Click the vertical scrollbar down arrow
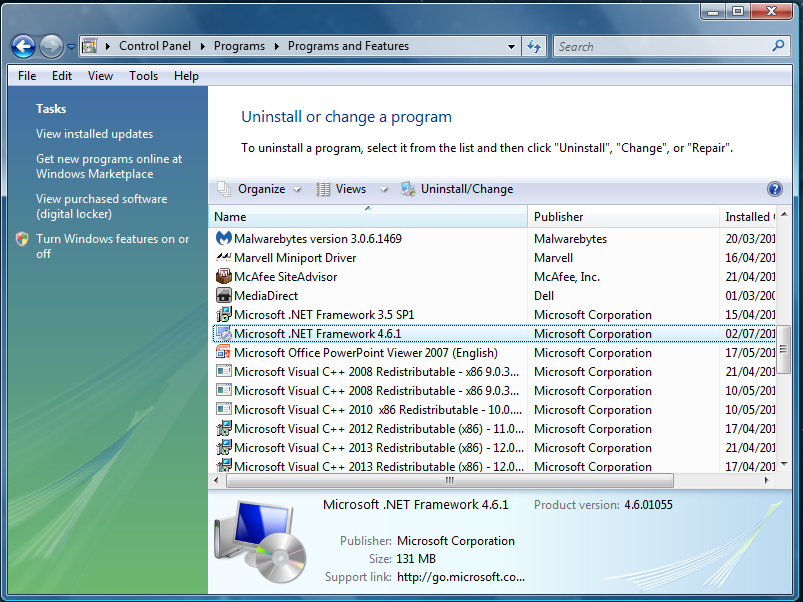The image size is (803, 602). [x=784, y=465]
